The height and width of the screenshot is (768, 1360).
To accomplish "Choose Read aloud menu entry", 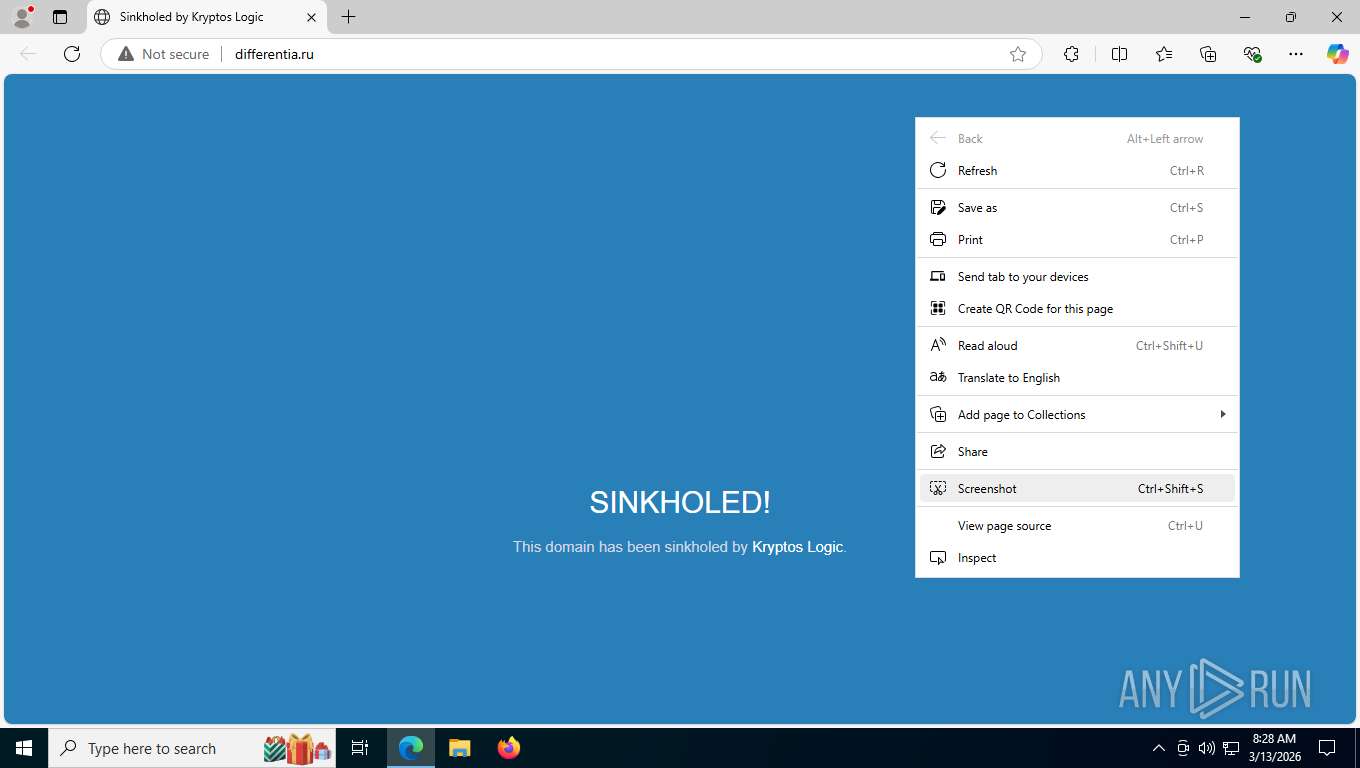I will (1077, 346).
